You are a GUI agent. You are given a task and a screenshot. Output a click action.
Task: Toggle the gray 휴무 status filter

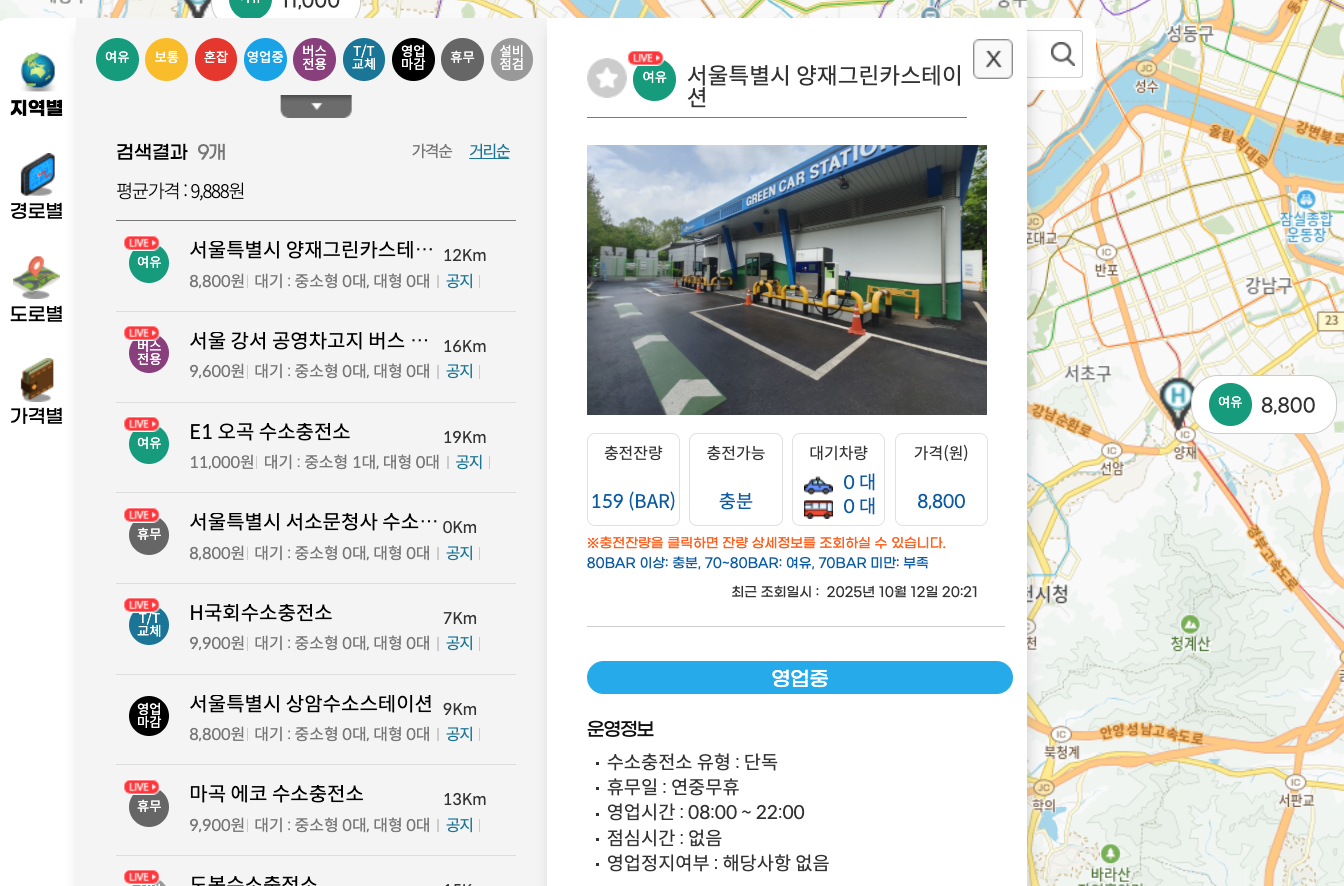(462, 59)
